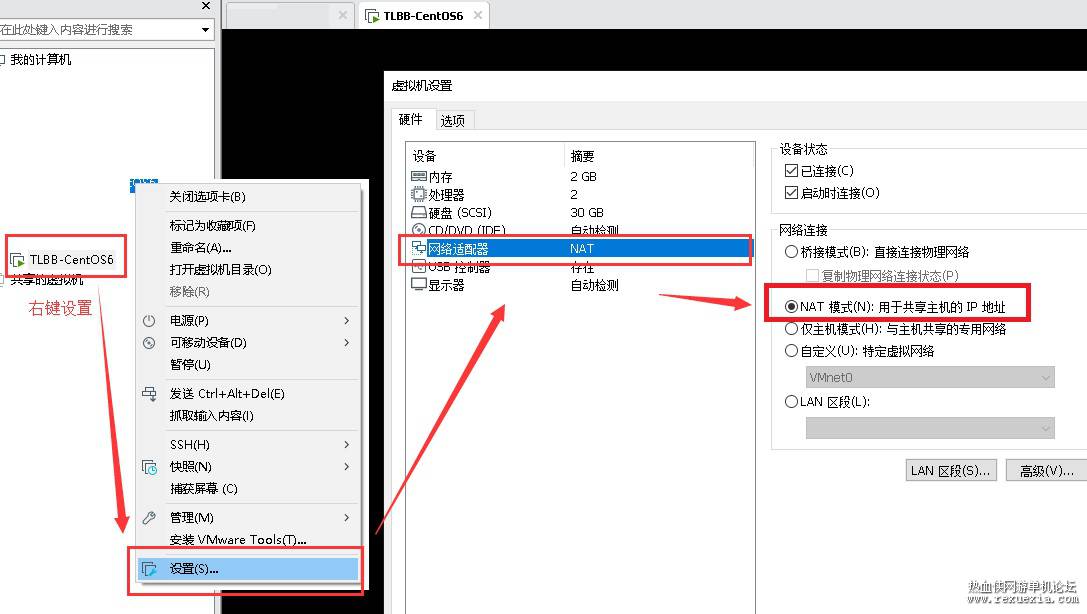Click the send Ctrl+Alt+Del icon
Viewport: 1087px width, 614px height.
(x=149, y=394)
